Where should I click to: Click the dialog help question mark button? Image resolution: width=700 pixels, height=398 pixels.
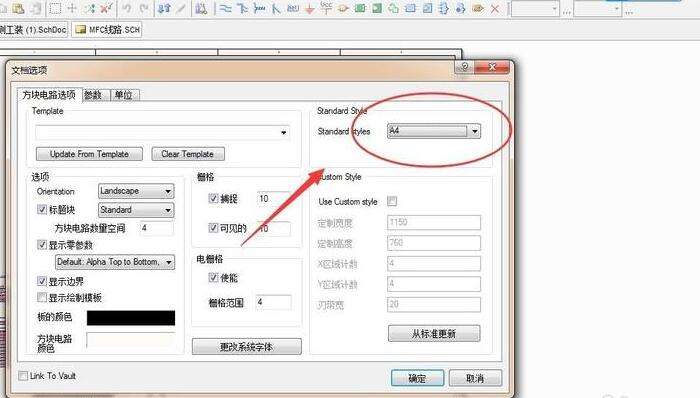(464, 67)
